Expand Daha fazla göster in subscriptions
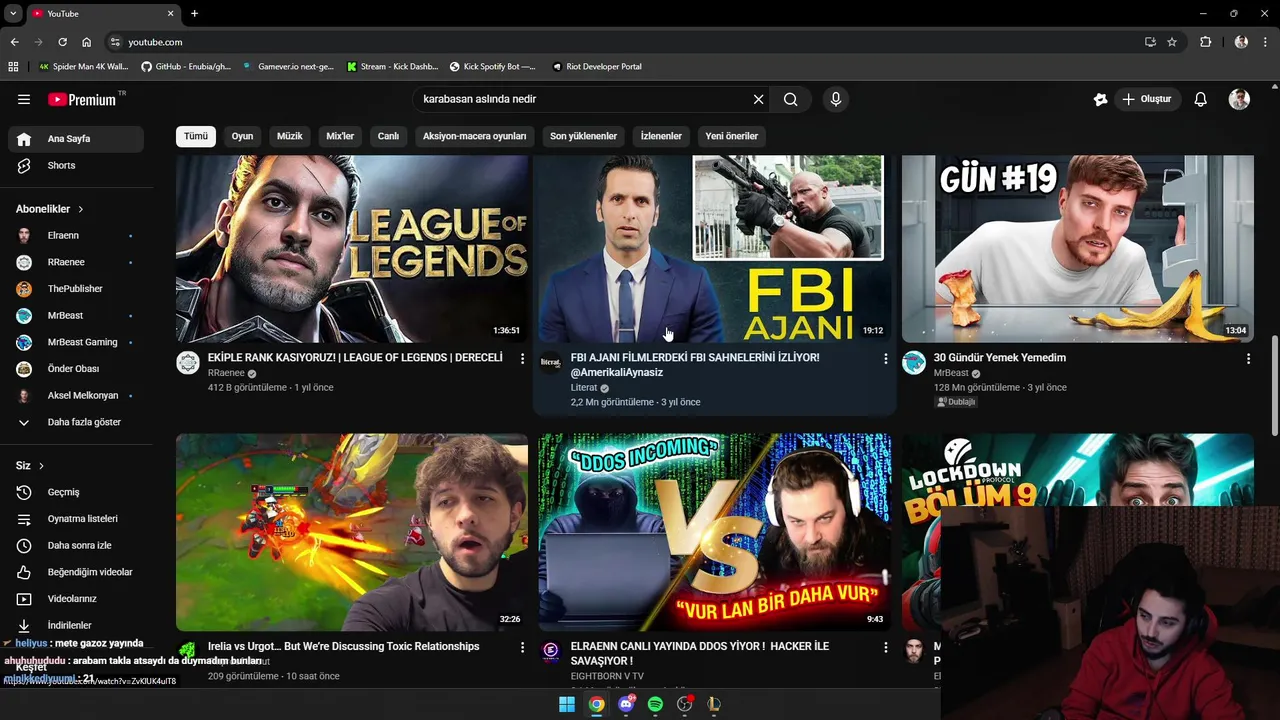Image resolution: width=1280 pixels, height=720 pixels. (76, 422)
